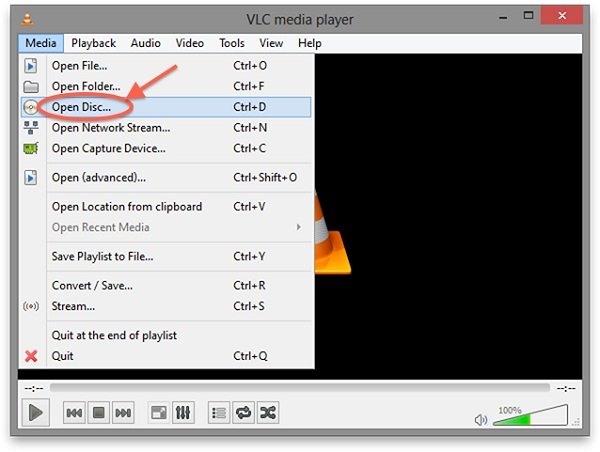Click the window resize grip corner
Screen dimensions: 600x452
tap(576, 423)
